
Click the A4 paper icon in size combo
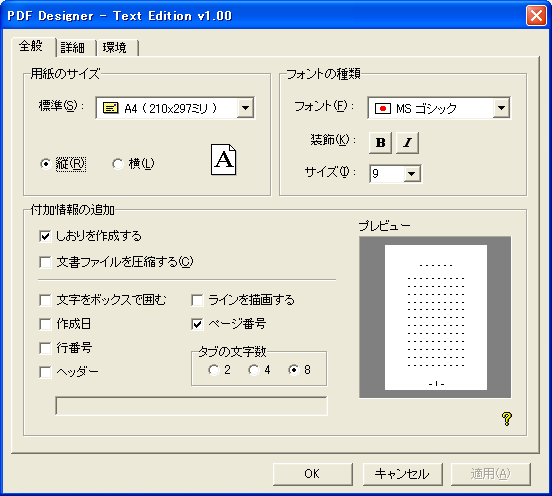point(110,108)
